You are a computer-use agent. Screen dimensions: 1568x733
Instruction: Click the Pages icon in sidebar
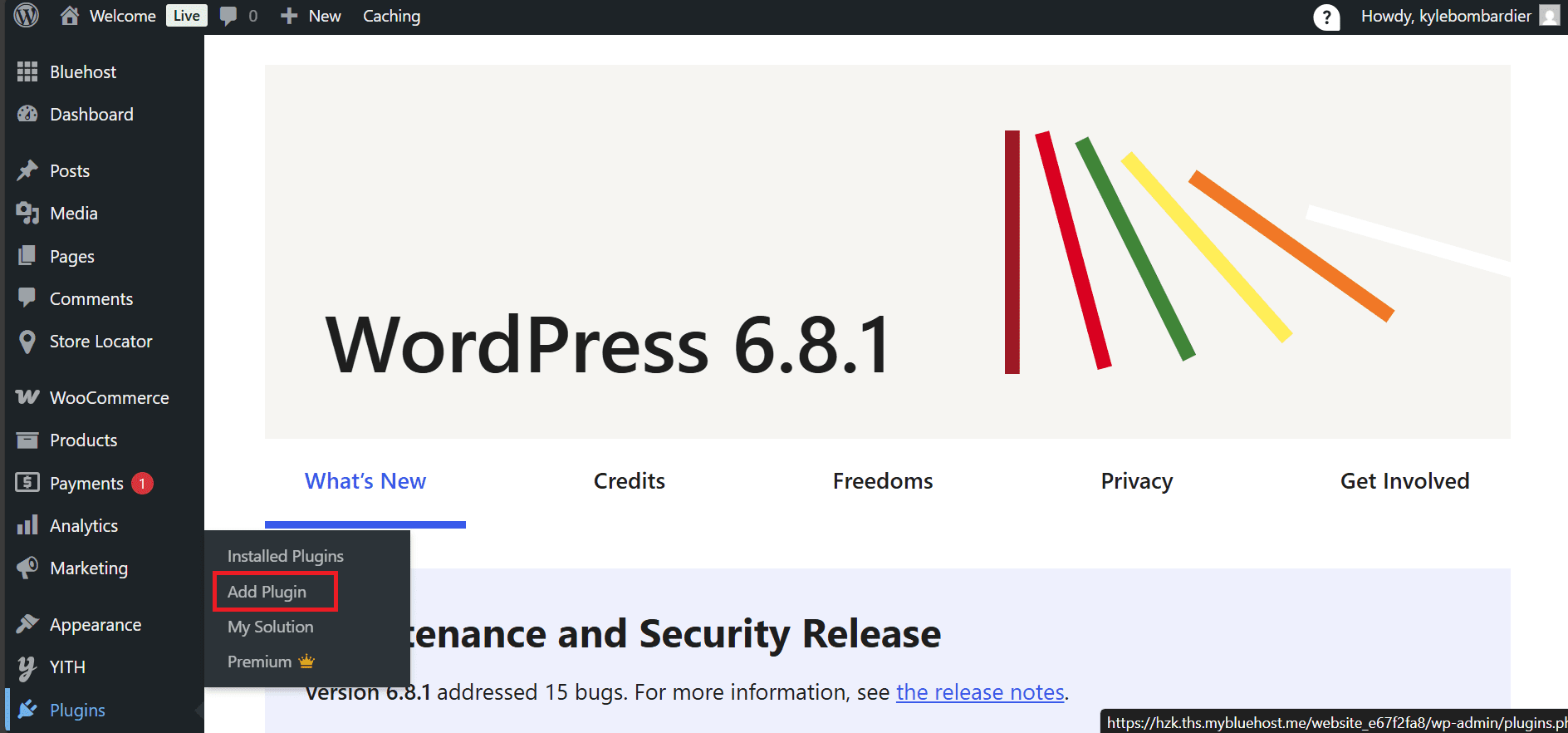pos(27,255)
